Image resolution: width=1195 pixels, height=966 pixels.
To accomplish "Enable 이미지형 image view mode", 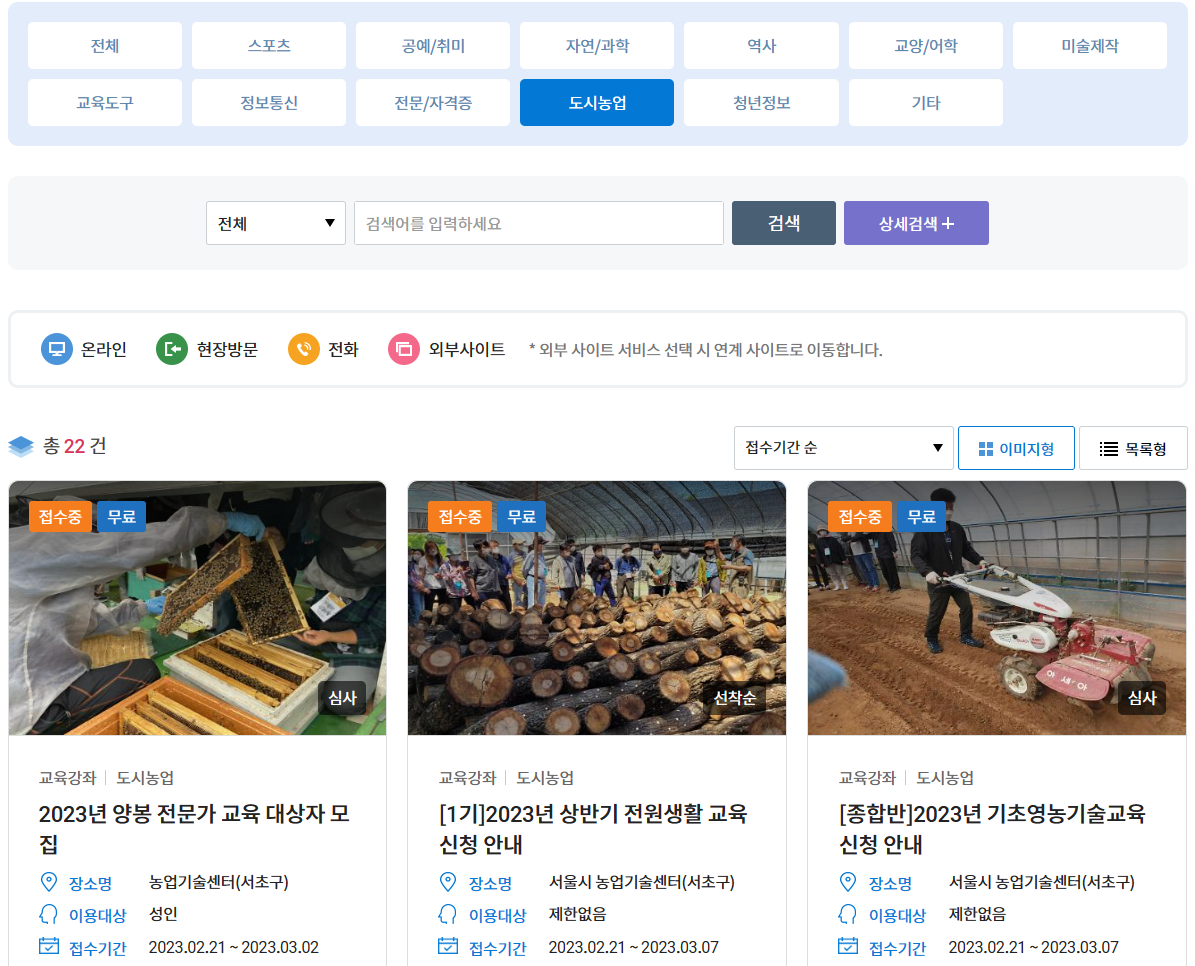I will point(1016,447).
